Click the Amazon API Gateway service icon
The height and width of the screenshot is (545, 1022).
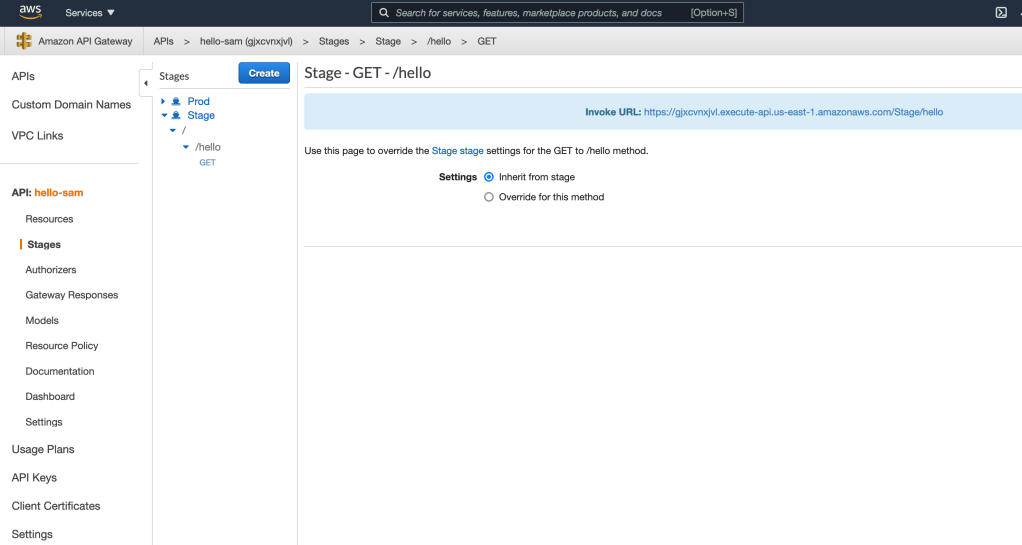tap(24, 42)
